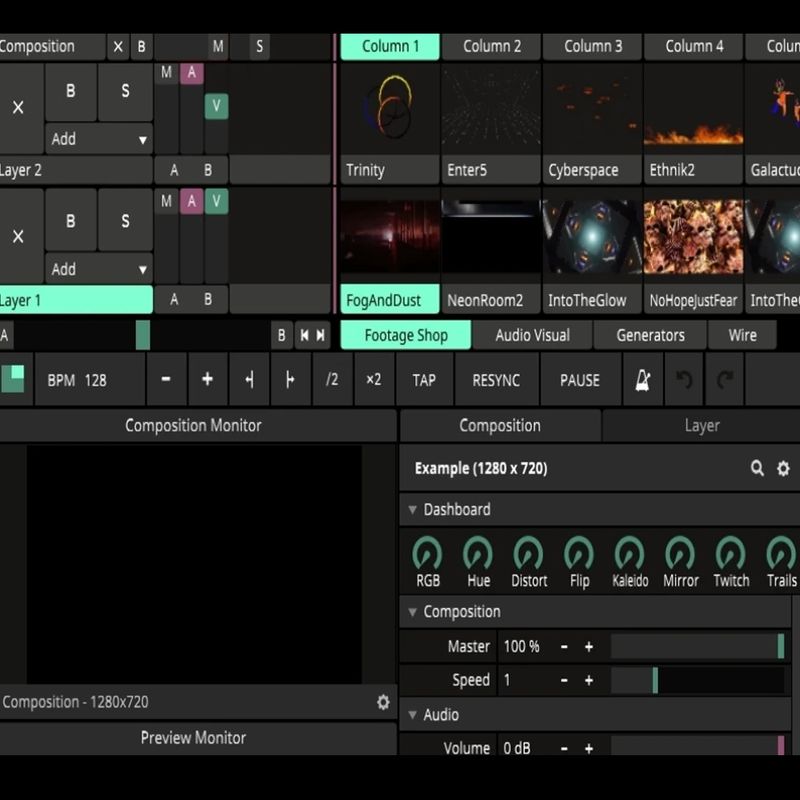Click the undo arrow icon
Viewport: 800px width, 800px height.
point(684,380)
